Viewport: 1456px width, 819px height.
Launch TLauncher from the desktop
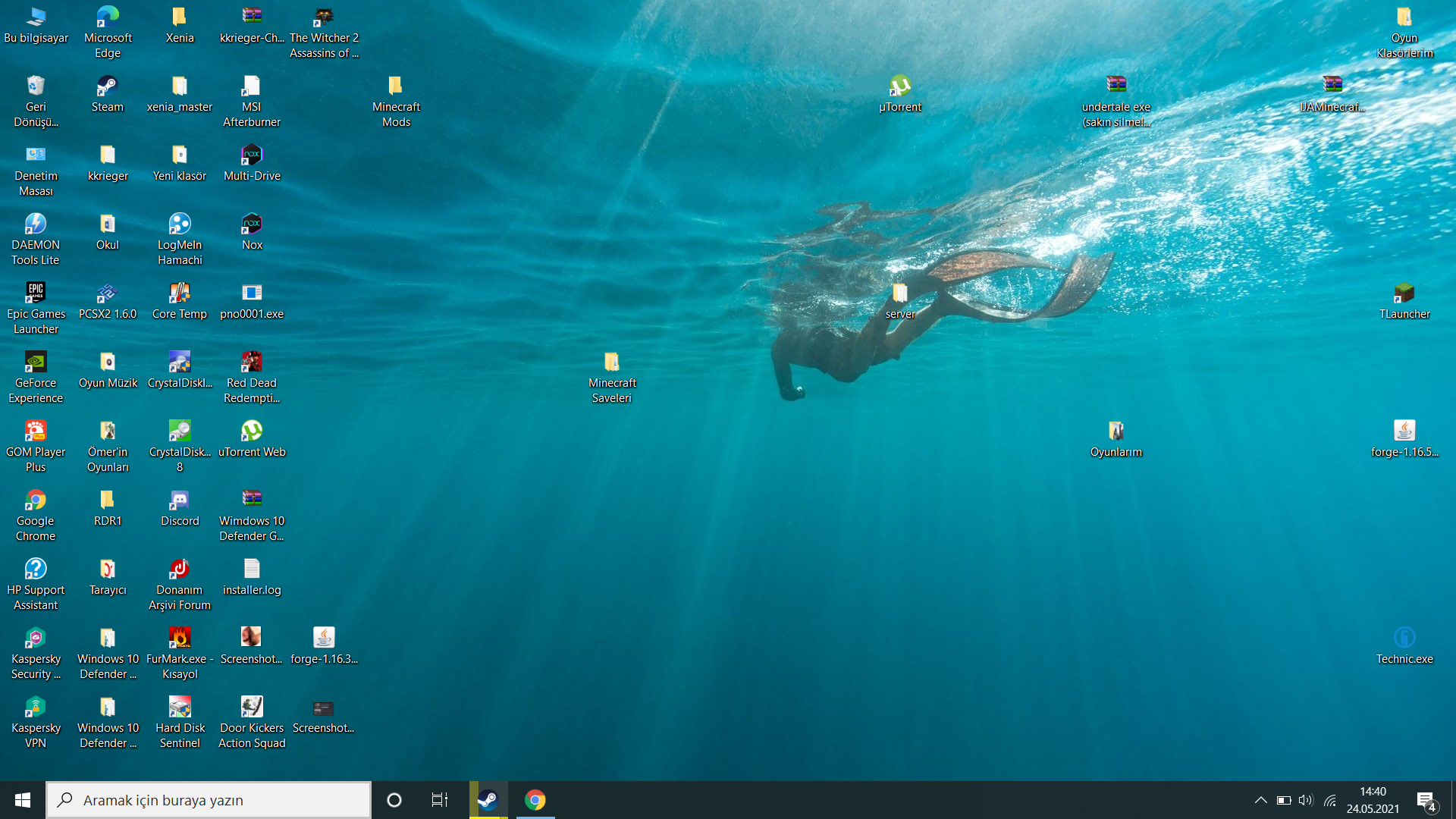1404,301
